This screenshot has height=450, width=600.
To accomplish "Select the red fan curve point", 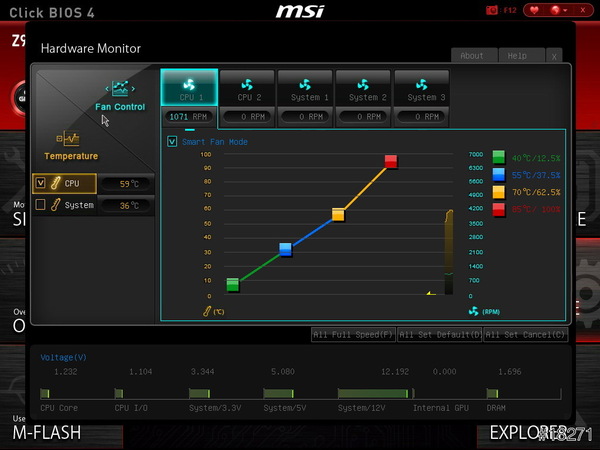I will point(391,161).
